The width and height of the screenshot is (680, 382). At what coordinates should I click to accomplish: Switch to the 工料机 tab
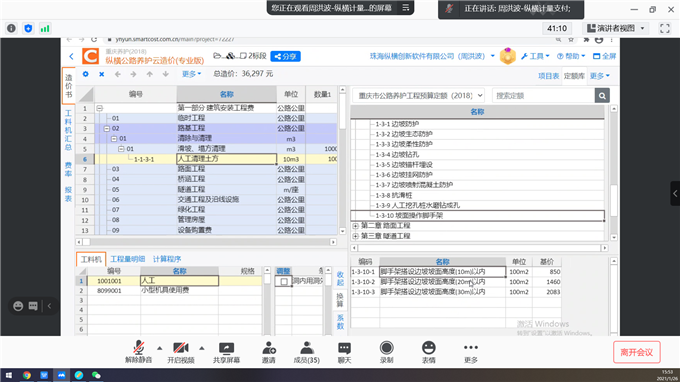pos(91,259)
